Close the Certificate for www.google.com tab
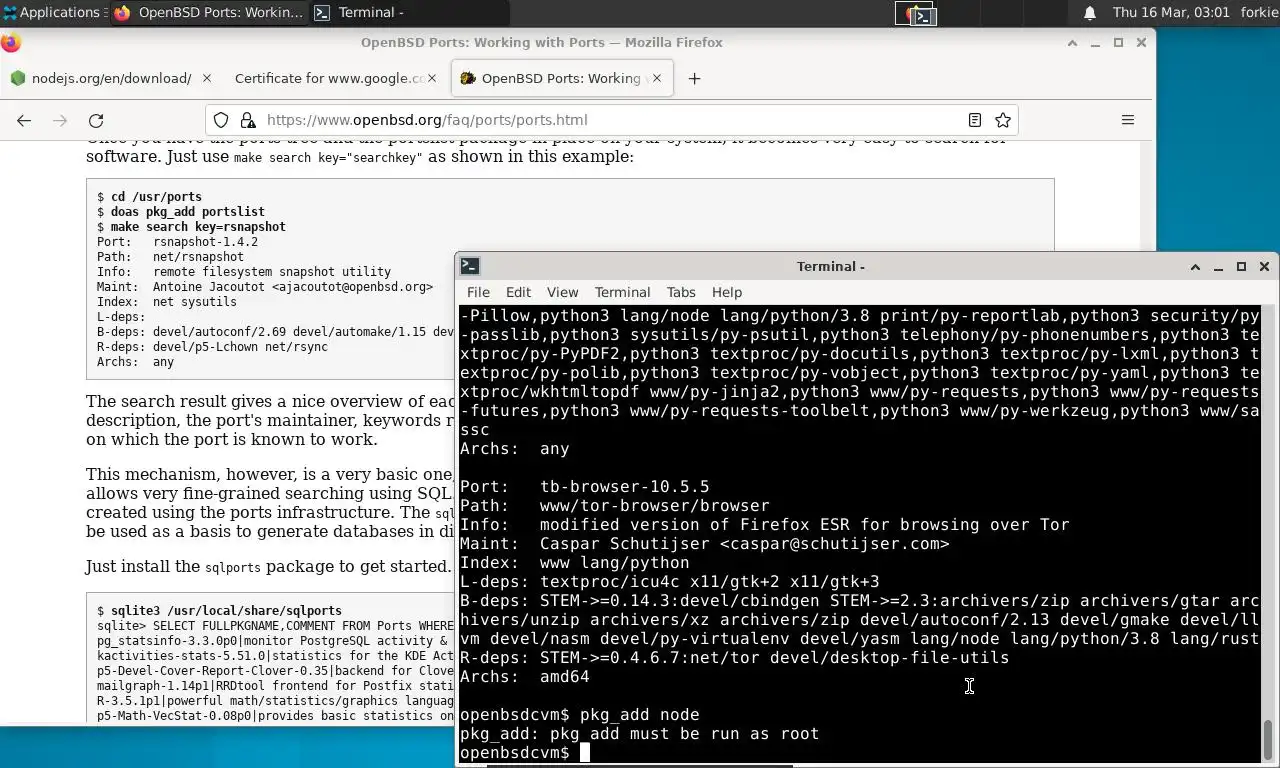 point(432,78)
